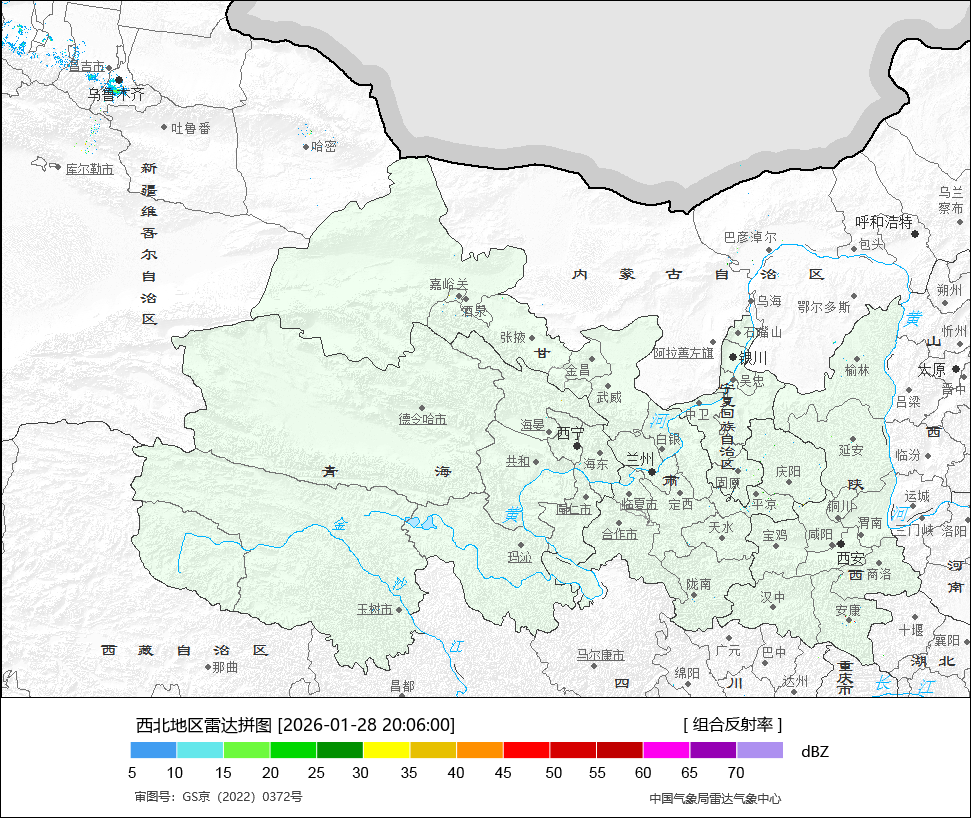Screen dimensions: 971x818
Task: Click the blue 5–10 dBZ legend swatch
Action: (154, 751)
